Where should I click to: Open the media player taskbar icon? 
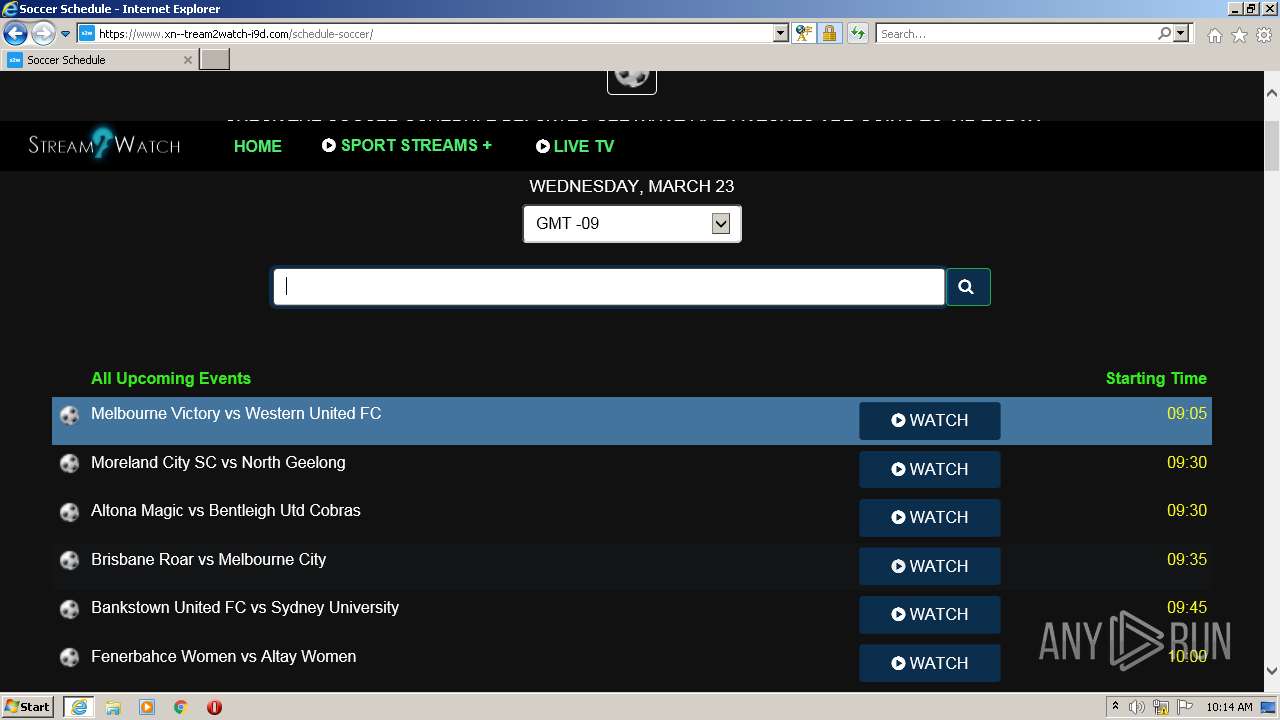coord(147,707)
